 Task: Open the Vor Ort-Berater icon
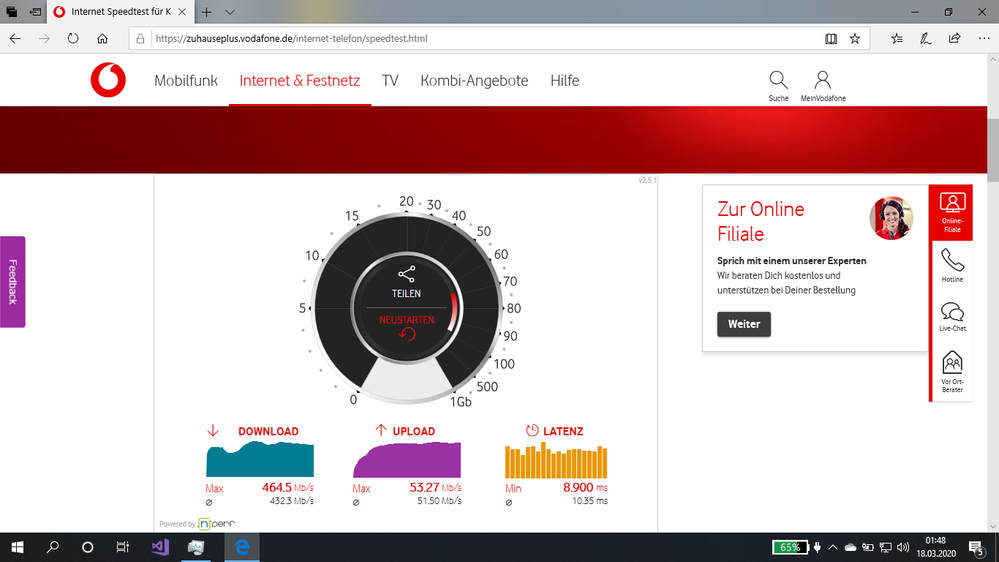tap(952, 371)
